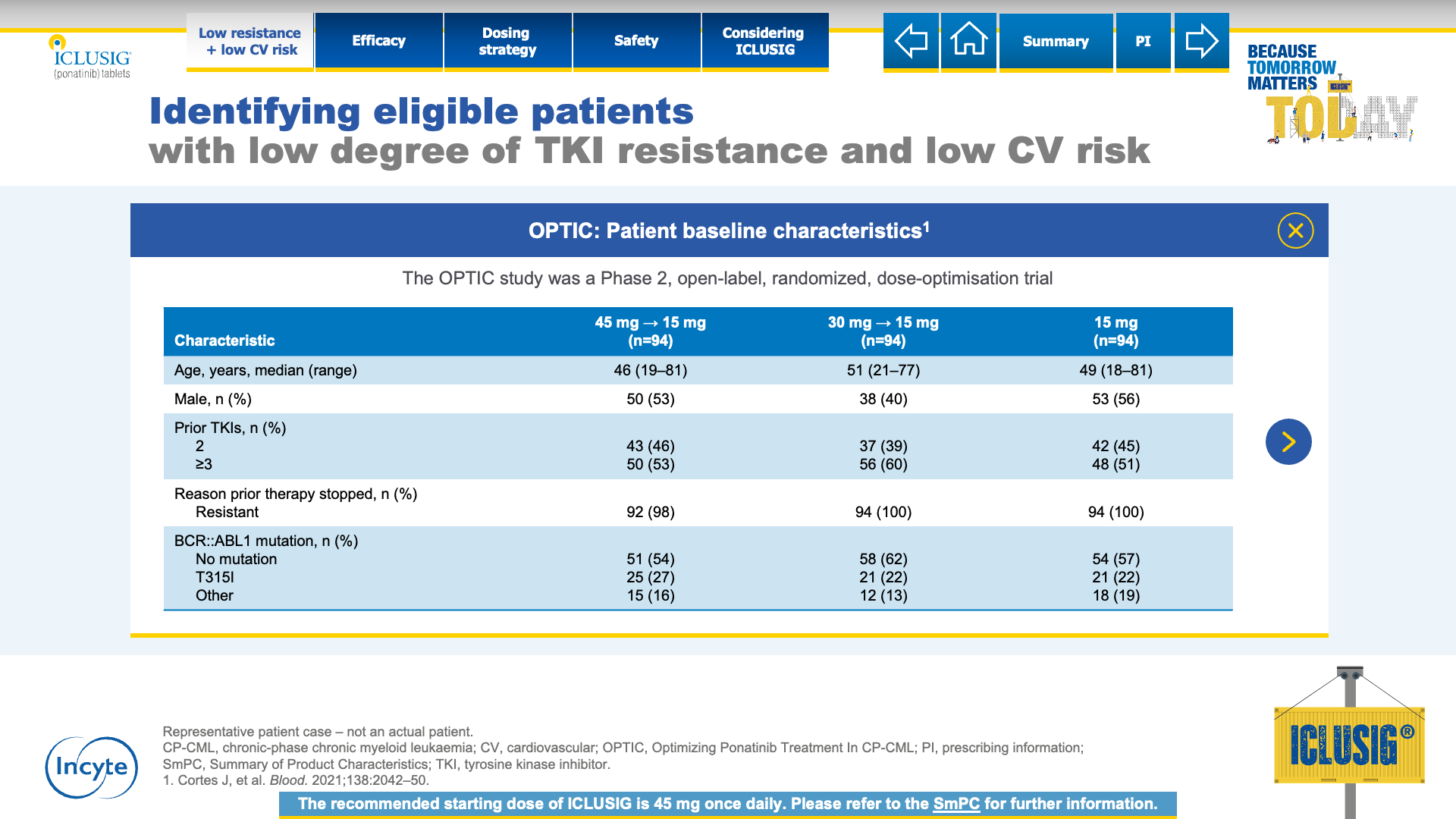Click the Incyte logo

(x=92, y=767)
